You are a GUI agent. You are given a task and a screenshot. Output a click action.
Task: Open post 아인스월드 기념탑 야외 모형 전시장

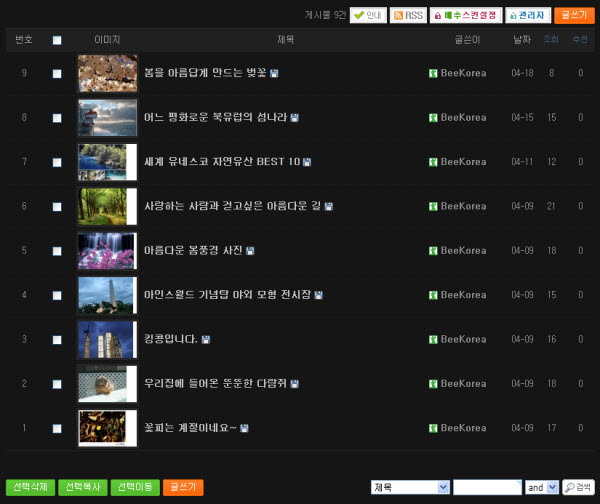click(228, 295)
